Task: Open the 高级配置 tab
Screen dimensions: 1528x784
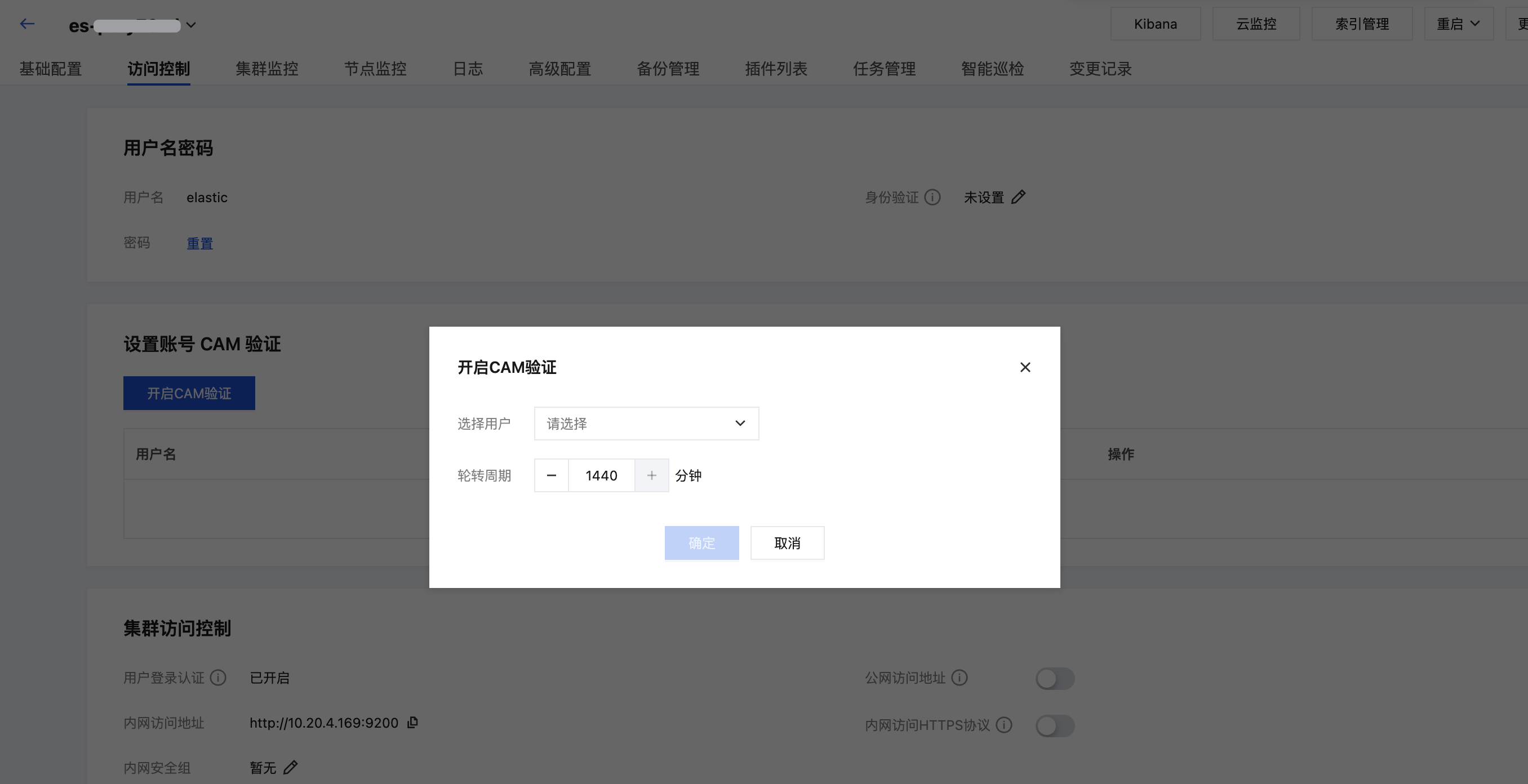Action: click(559, 69)
